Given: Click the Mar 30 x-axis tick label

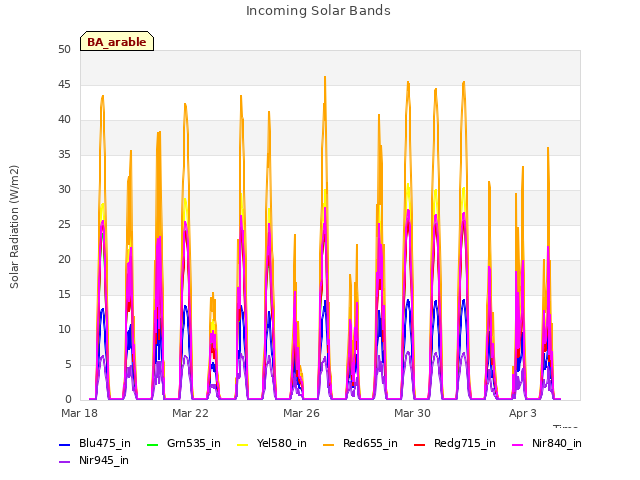Looking at the screenshot, I should [412, 413].
